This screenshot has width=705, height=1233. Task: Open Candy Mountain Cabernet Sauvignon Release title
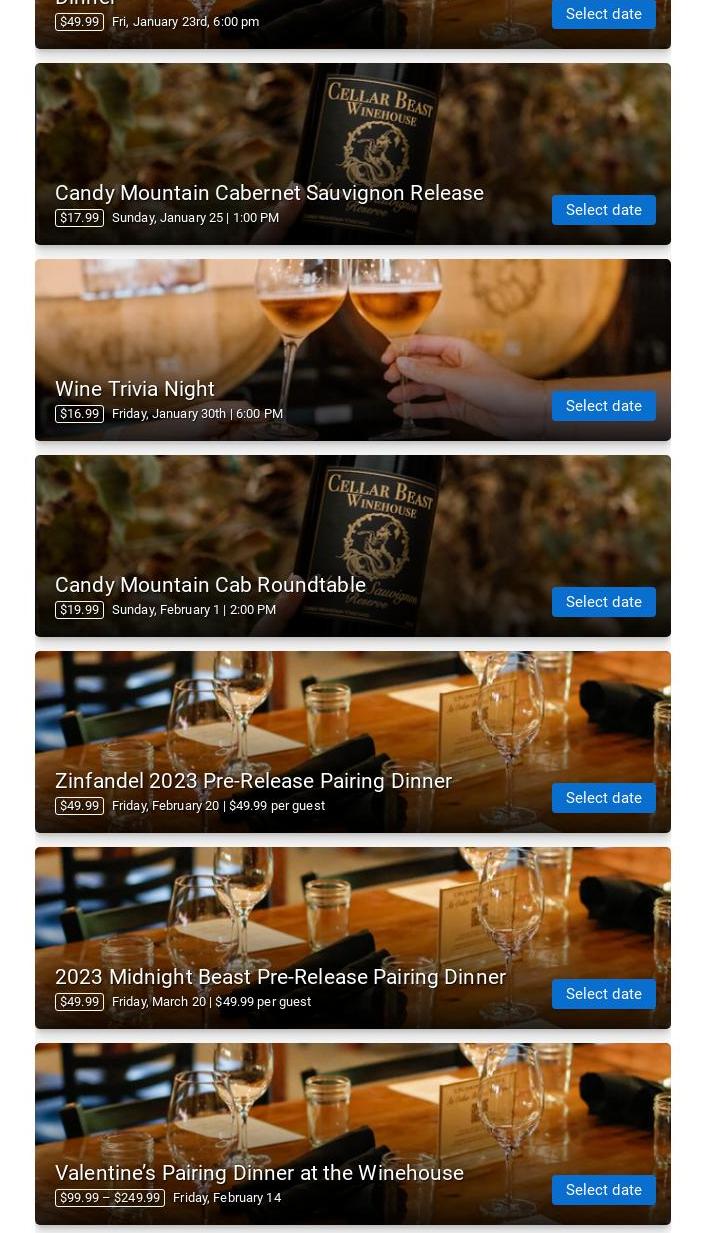pyautogui.click(x=269, y=193)
